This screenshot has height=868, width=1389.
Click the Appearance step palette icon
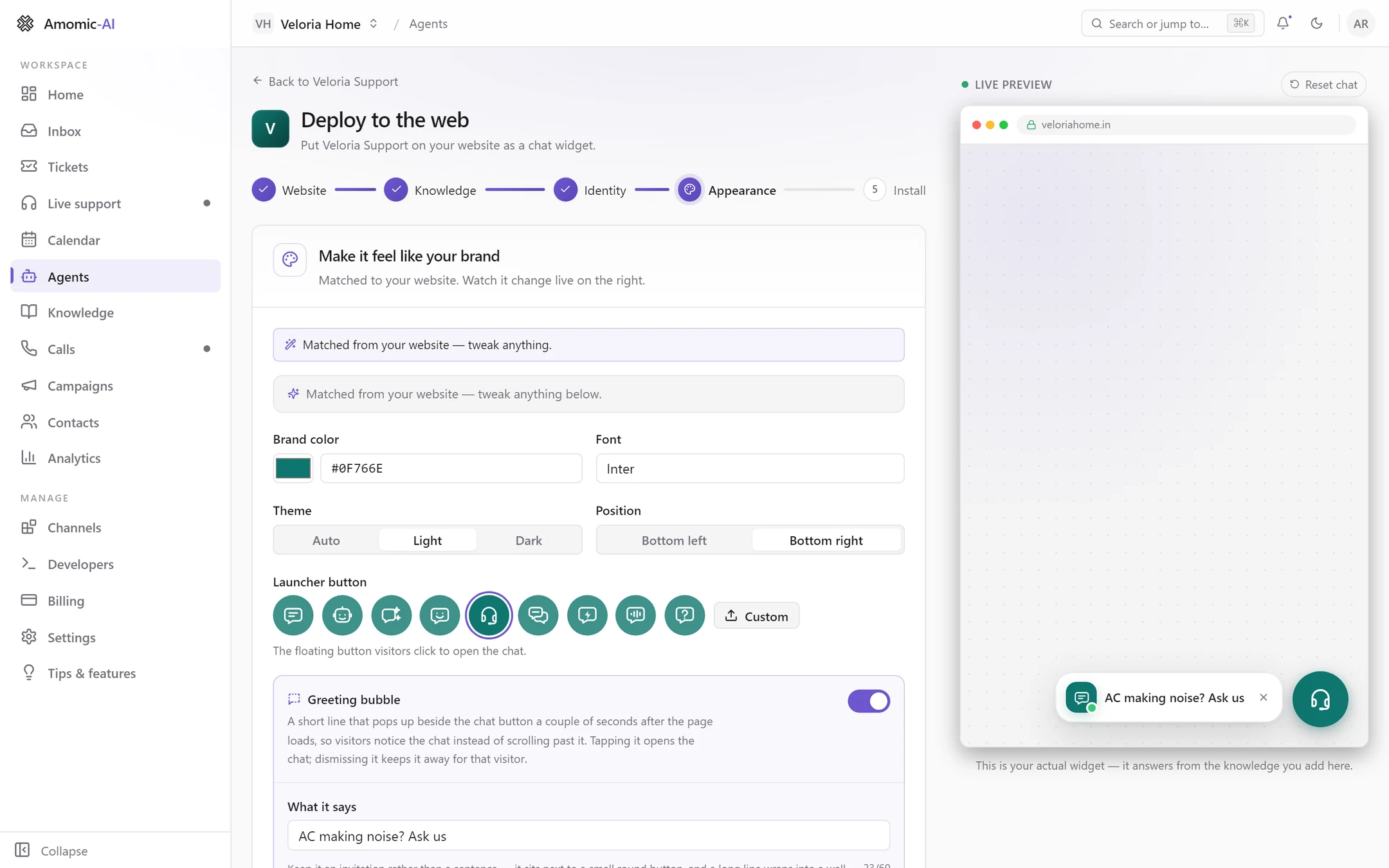click(x=689, y=190)
